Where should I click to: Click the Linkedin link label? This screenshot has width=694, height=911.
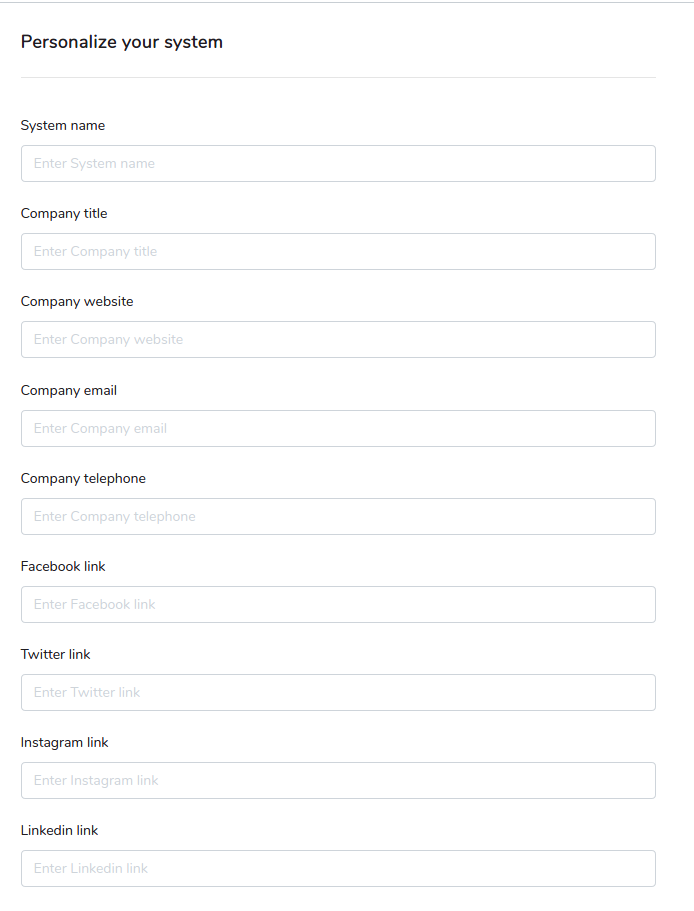tap(61, 830)
